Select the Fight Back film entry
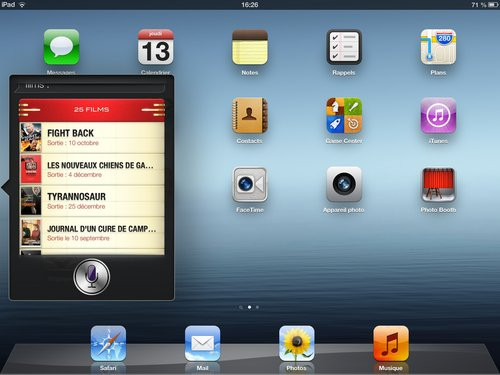 click(x=92, y=138)
